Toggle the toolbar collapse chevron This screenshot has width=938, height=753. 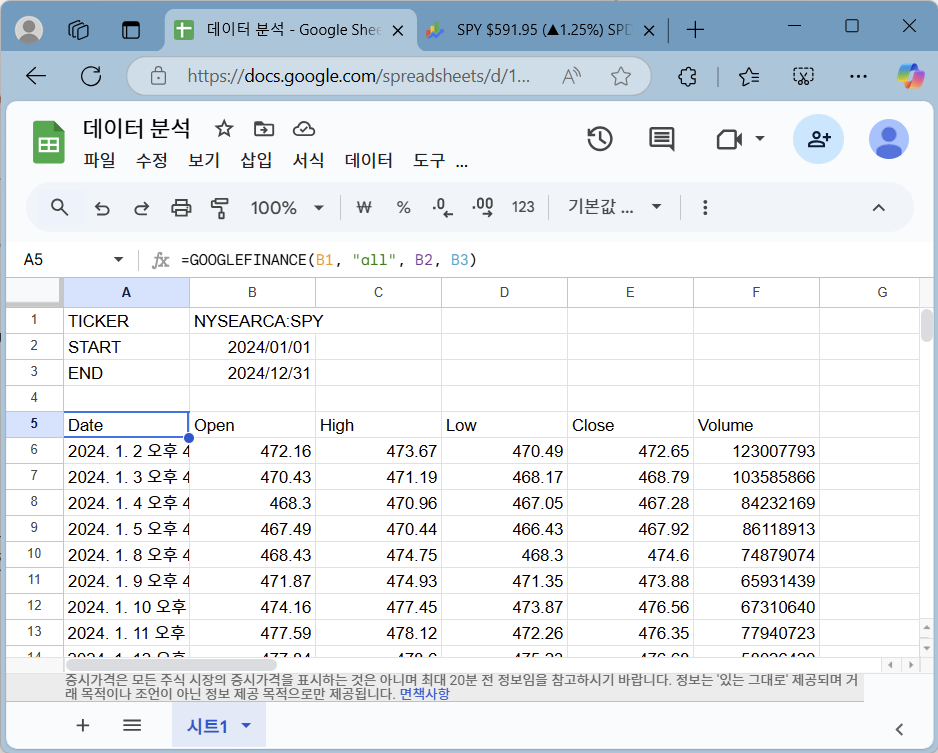coord(878,207)
